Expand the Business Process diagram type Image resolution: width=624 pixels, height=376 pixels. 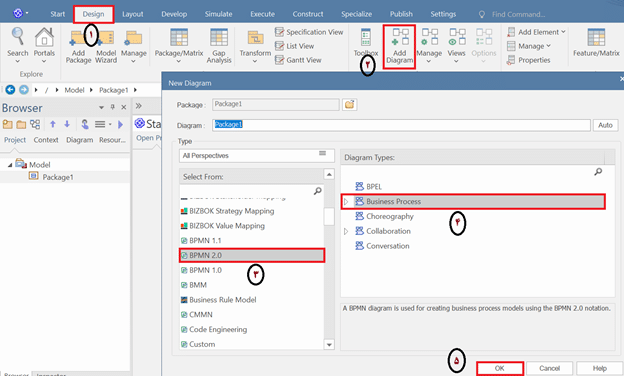(x=346, y=202)
